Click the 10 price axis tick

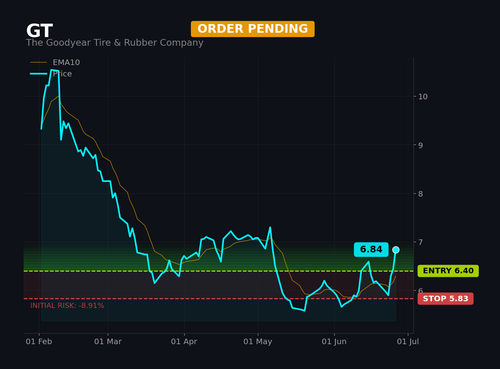click(423, 97)
